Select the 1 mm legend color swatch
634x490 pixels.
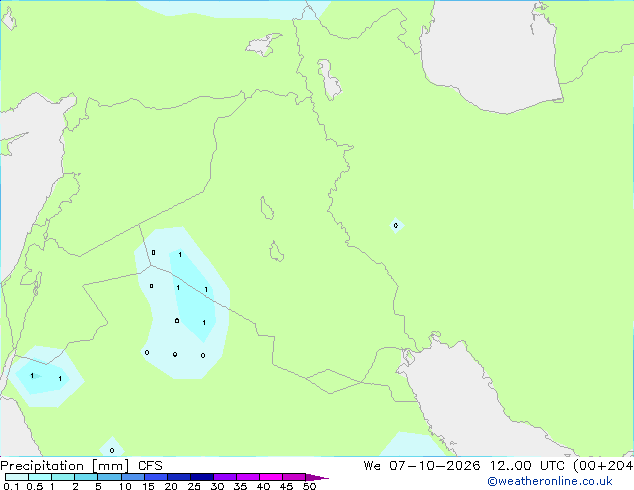click(x=63, y=477)
